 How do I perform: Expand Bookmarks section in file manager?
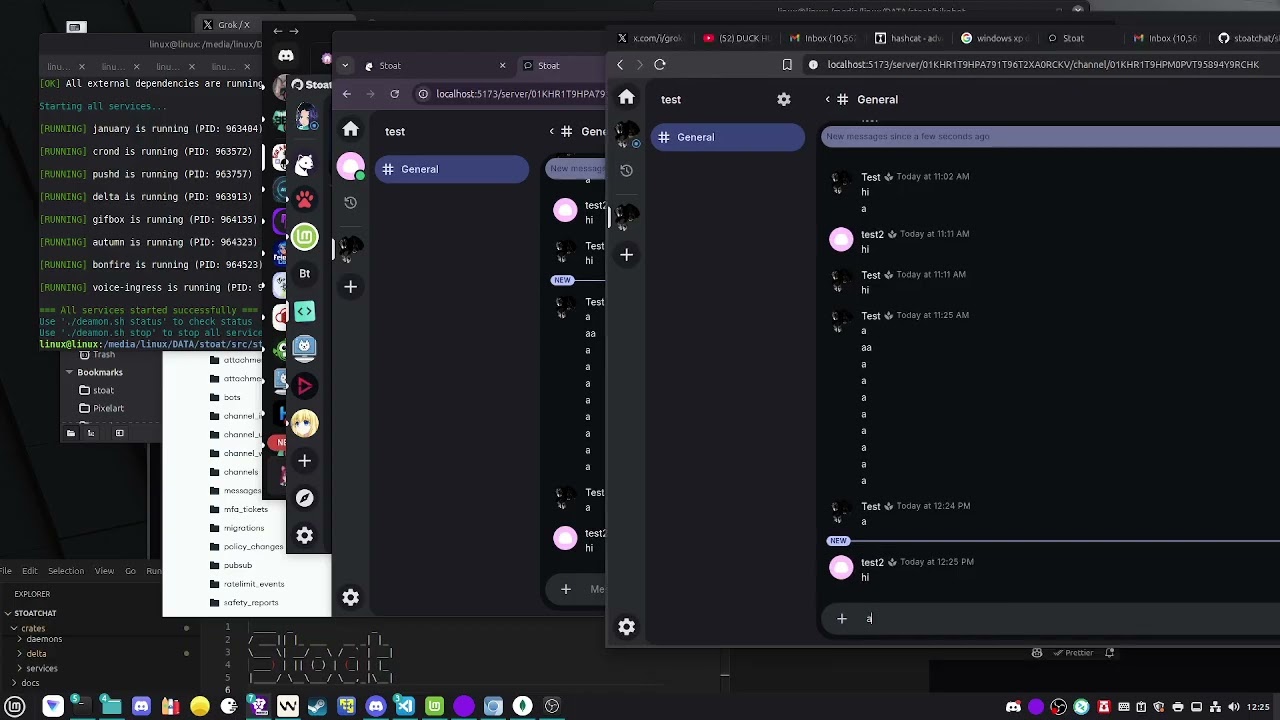click(69, 372)
